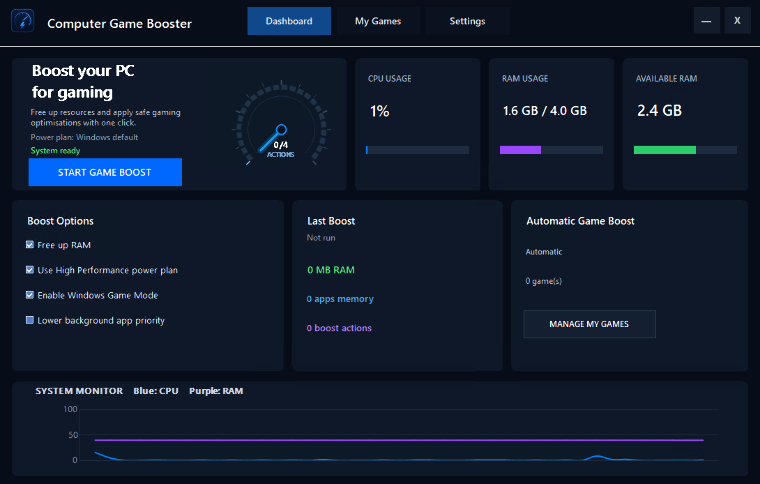Click the CPU usage progress bar
The image size is (760, 484).
pos(417,150)
